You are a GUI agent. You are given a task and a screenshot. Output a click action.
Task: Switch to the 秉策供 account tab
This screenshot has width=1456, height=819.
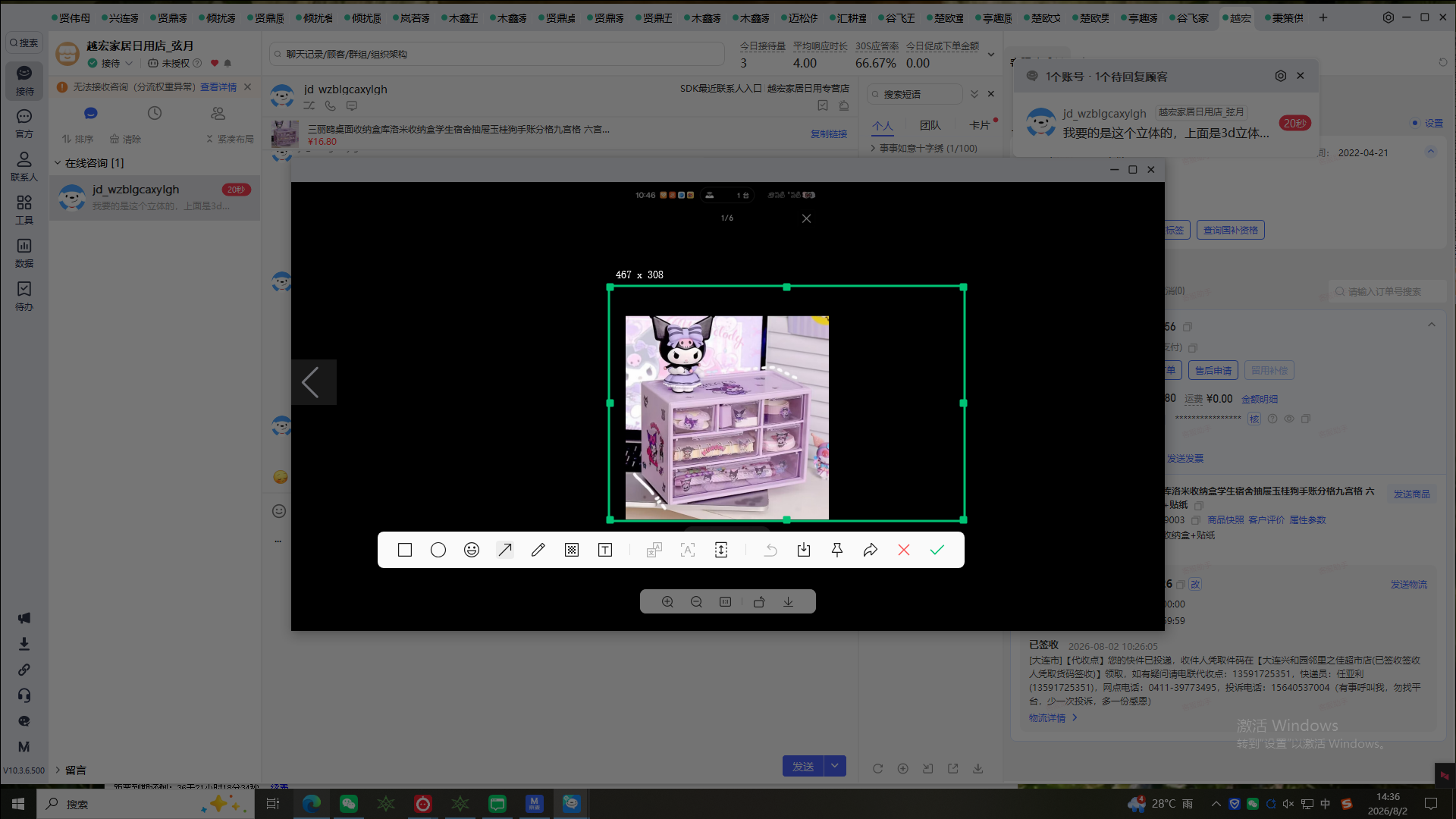1285,17
